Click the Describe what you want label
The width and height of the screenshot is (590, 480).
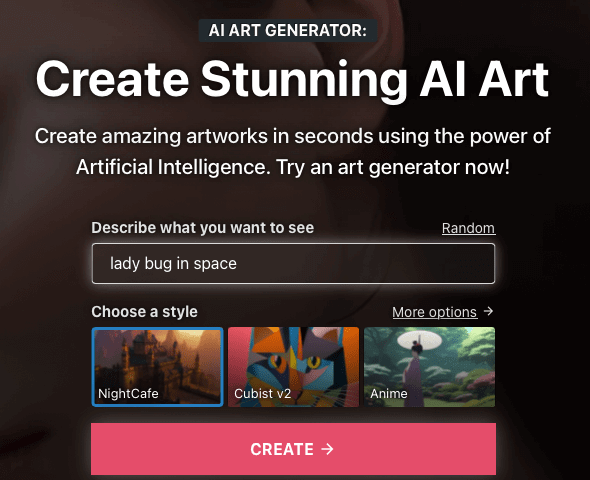click(x=202, y=228)
